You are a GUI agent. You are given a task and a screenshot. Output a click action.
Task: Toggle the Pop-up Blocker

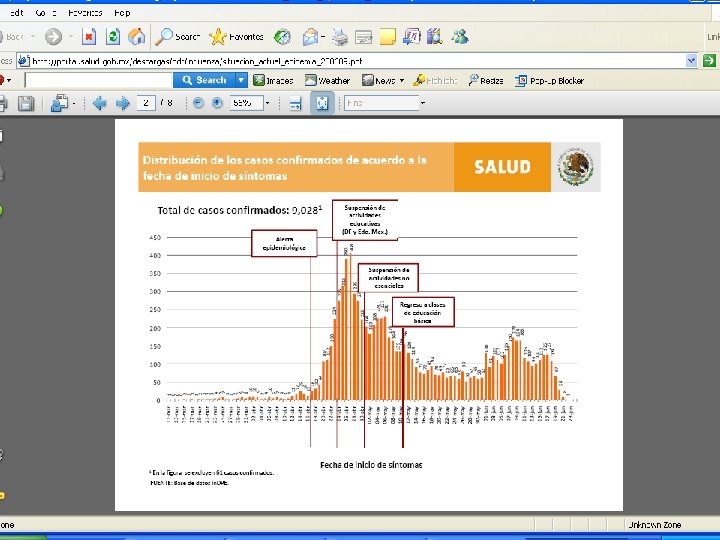549,81
